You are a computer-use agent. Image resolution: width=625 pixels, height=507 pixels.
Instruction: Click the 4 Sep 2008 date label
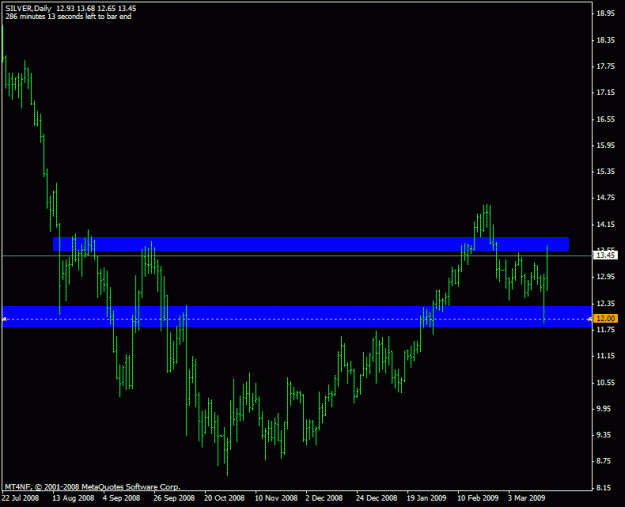click(x=122, y=498)
